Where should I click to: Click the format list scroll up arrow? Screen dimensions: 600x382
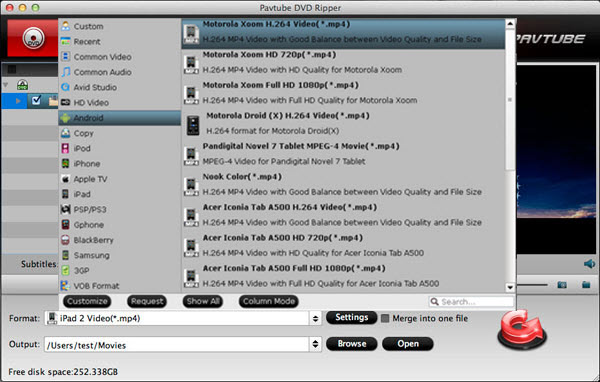coord(510,24)
